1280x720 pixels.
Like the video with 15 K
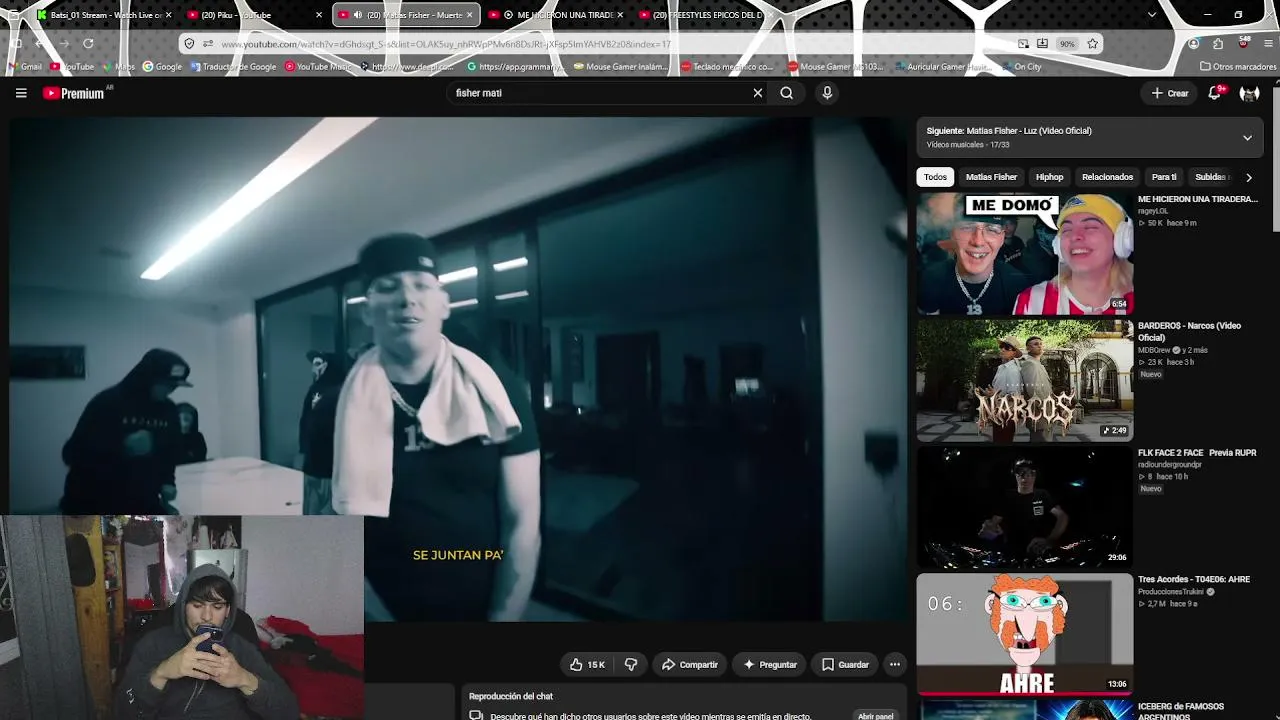point(587,664)
